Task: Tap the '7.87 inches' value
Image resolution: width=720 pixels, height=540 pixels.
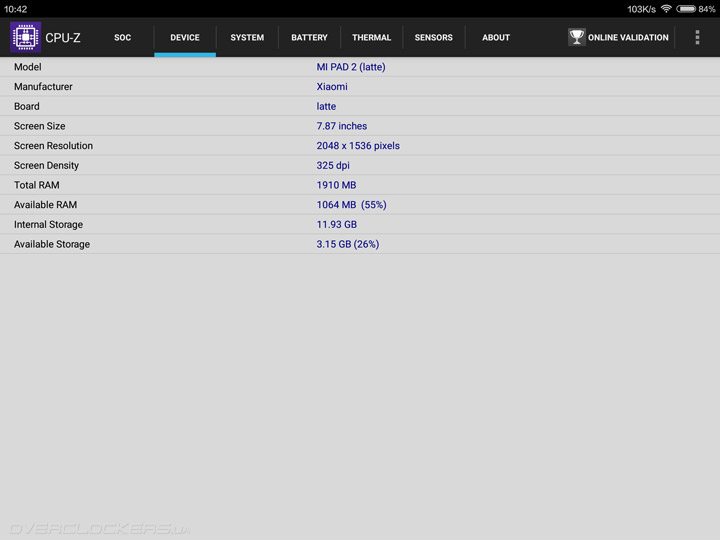Action: [x=342, y=126]
